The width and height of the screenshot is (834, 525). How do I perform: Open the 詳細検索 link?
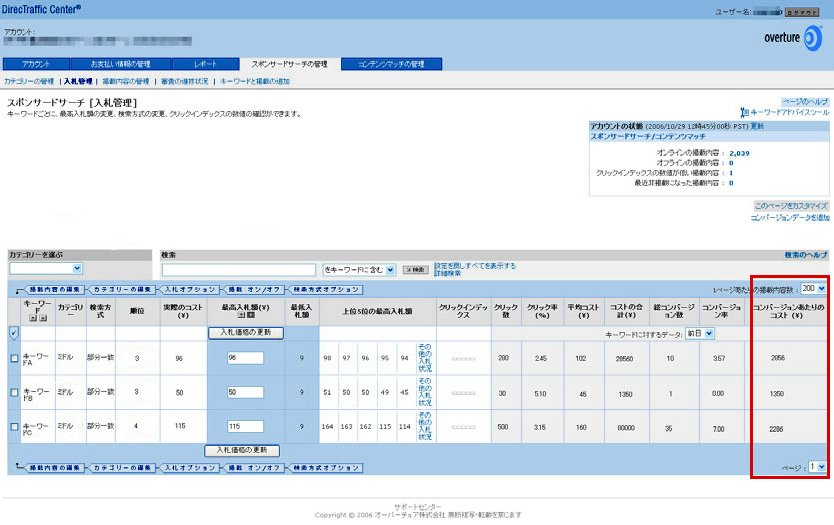[x=447, y=273]
